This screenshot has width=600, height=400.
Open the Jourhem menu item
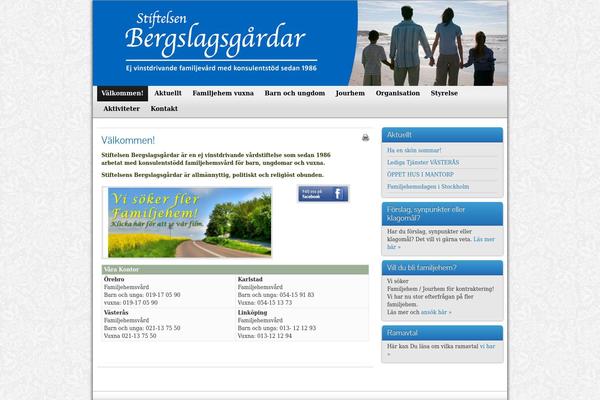(350, 93)
